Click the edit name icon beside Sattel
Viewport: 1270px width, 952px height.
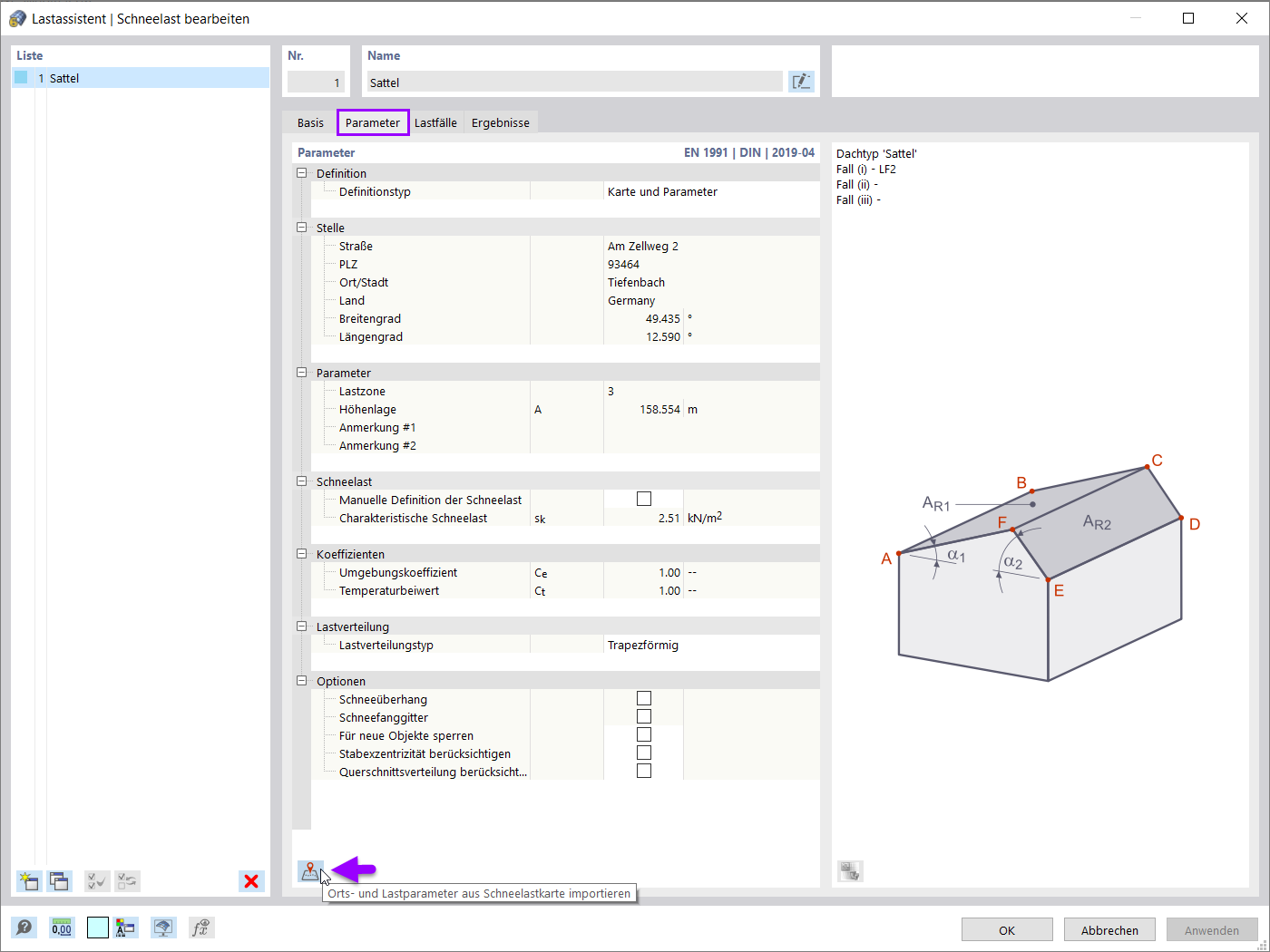(801, 82)
